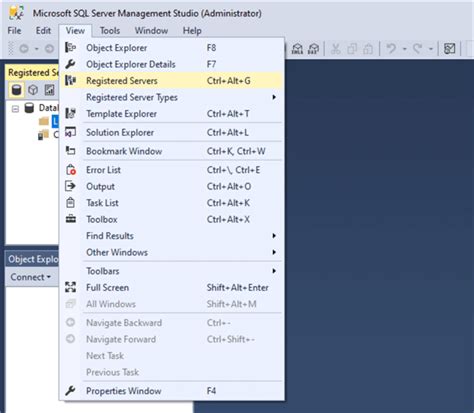Viewport: 474px width, 413px height.
Task: Open the Window menu
Action: pyautogui.click(x=151, y=31)
